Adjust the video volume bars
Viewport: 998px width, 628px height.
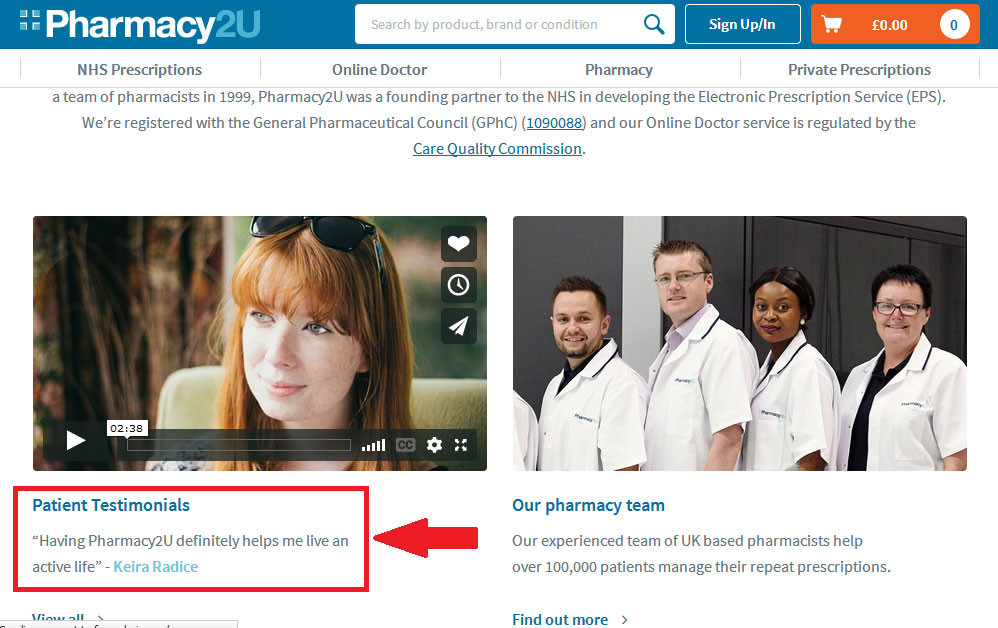point(374,445)
